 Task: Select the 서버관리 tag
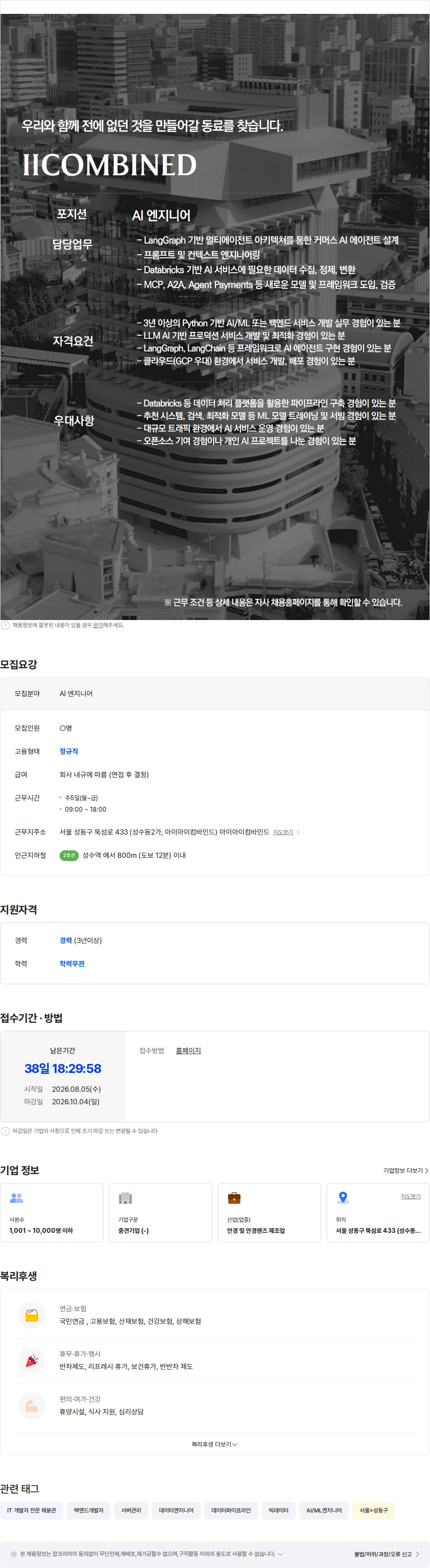pos(131,1510)
